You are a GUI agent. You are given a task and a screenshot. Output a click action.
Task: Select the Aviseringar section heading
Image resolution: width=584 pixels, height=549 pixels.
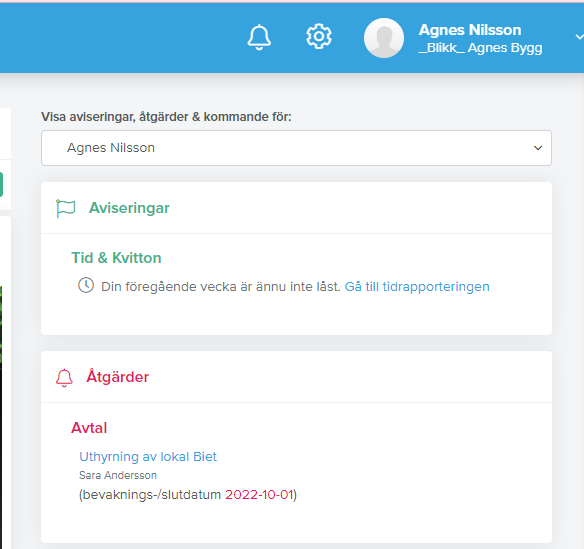pos(129,208)
